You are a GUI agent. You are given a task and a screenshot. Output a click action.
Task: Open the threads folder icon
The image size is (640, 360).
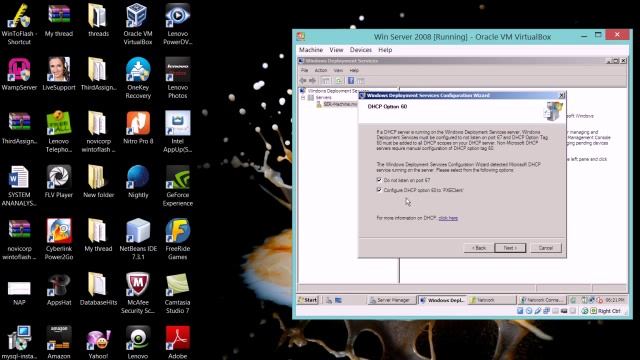(98, 20)
